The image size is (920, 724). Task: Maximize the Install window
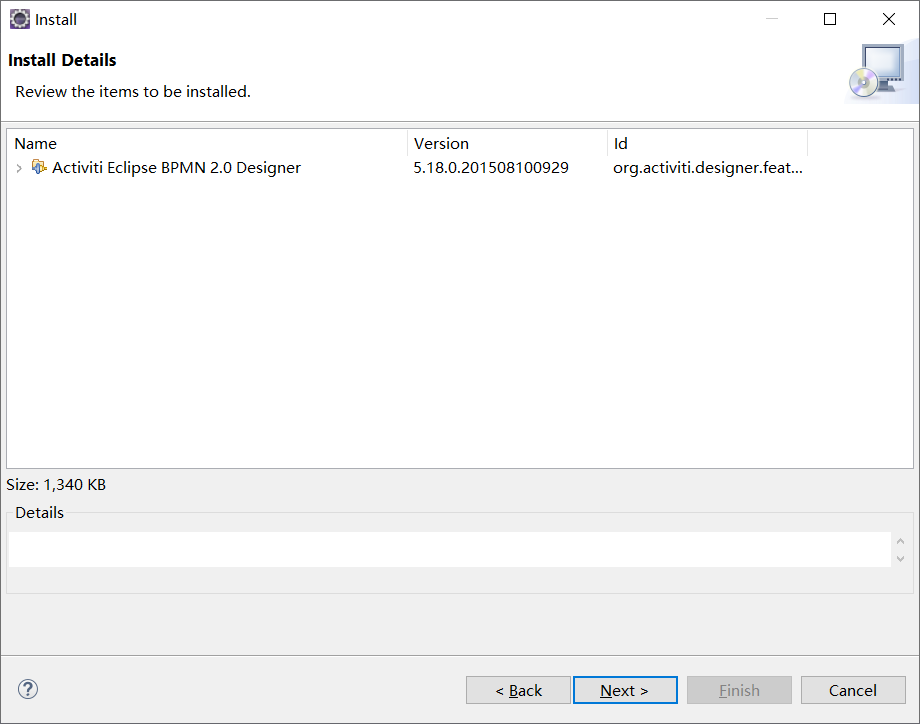click(x=830, y=19)
